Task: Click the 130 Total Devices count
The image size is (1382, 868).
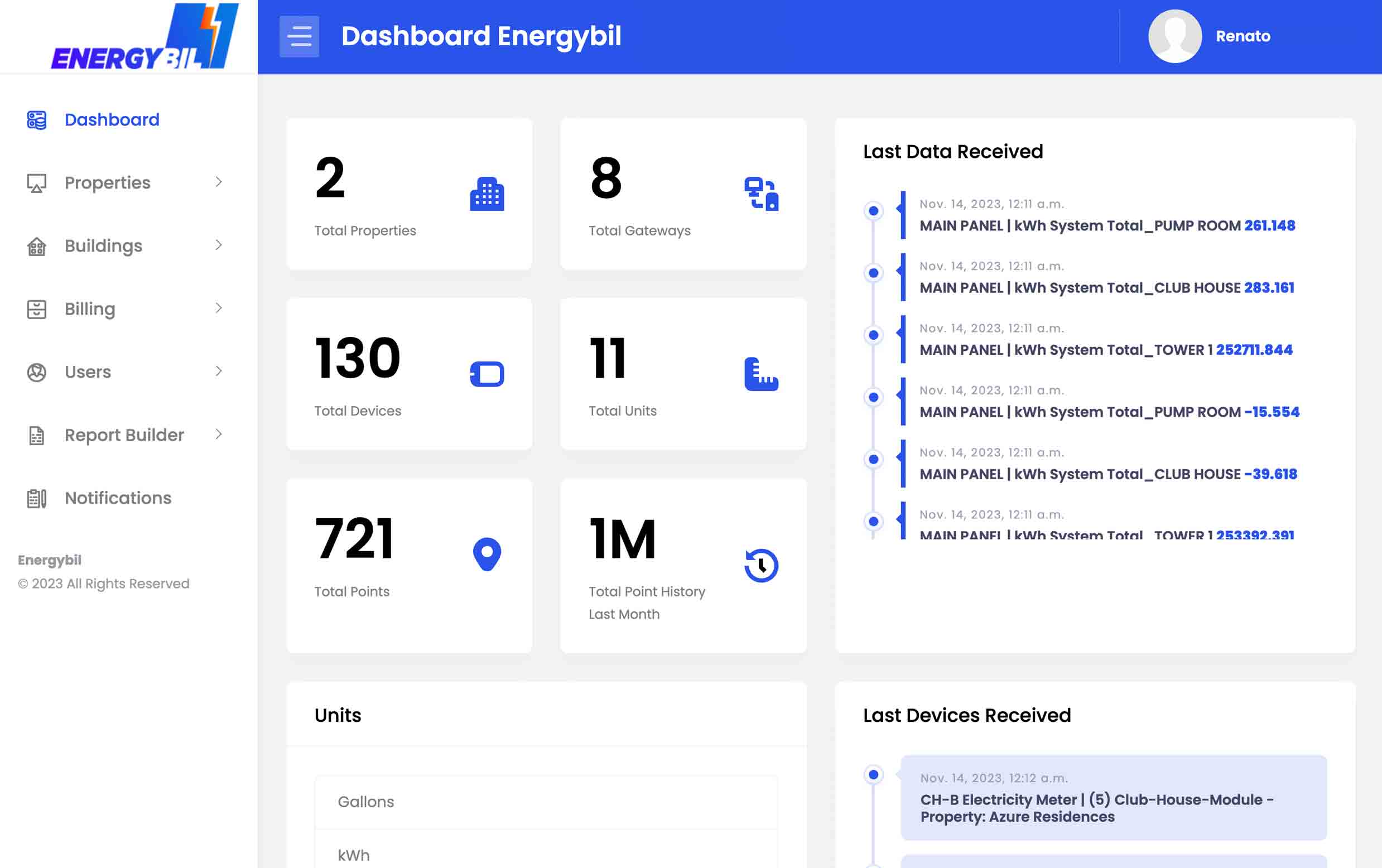Action: pyautogui.click(x=357, y=359)
